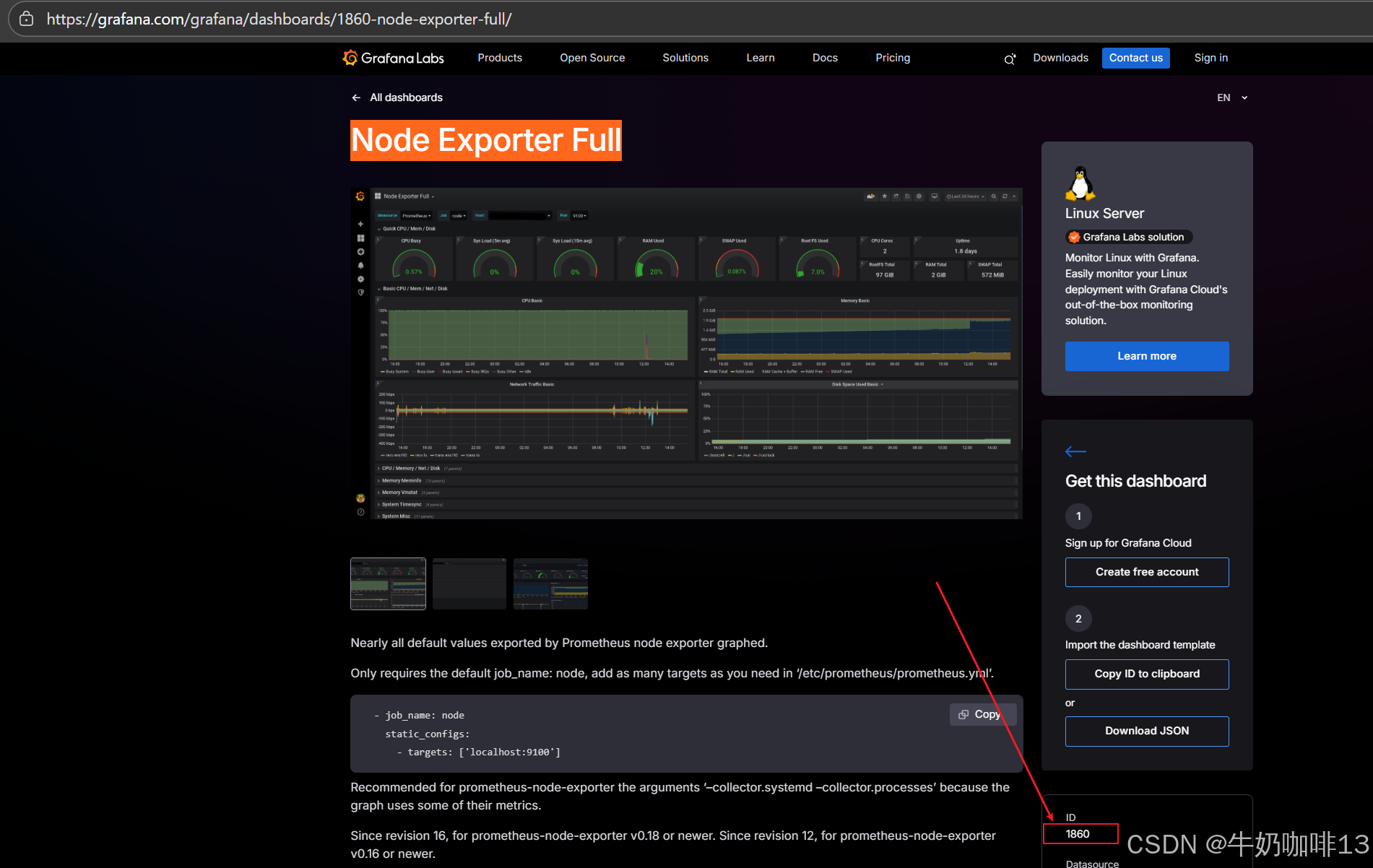The width and height of the screenshot is (1373, 868).
Task: Click the targets localhost:9100 code line
Action: pyautogui.click(x=478, y=752)
